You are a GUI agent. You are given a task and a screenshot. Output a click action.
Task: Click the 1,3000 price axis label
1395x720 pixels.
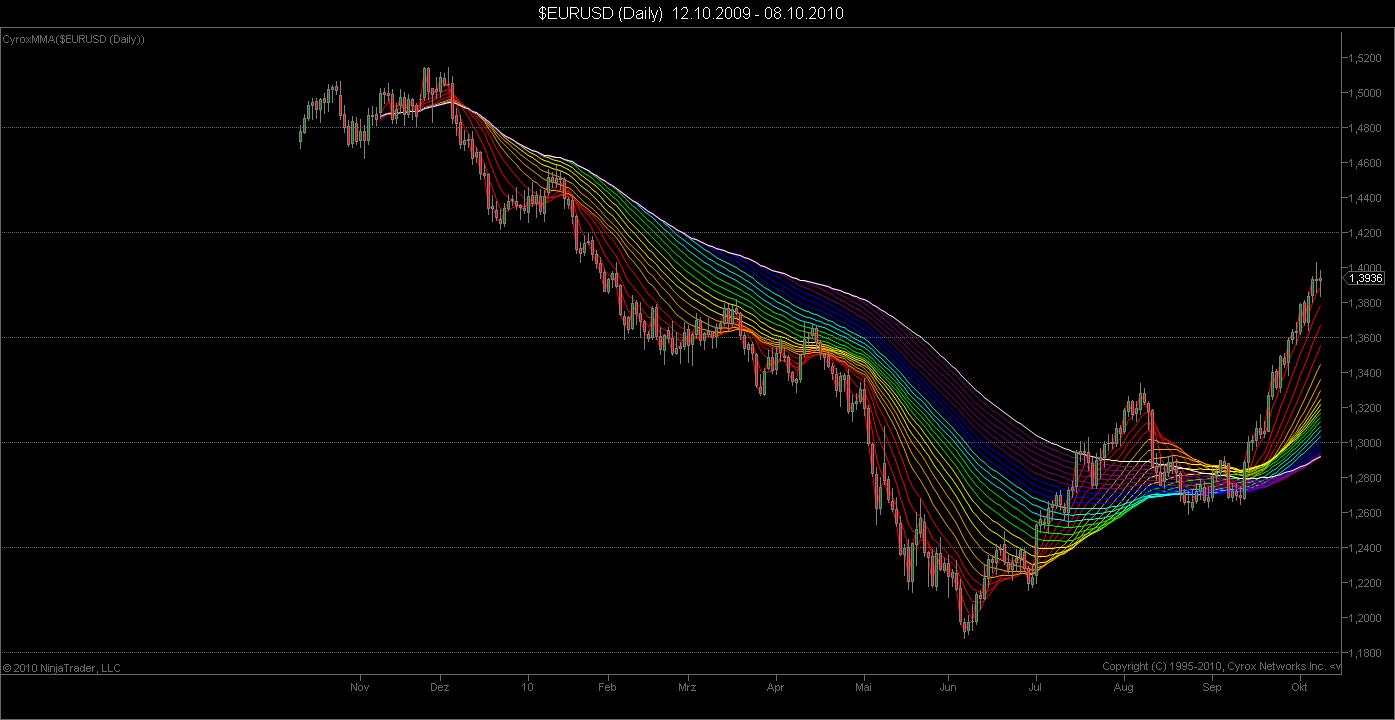(x=1365, y=443)
